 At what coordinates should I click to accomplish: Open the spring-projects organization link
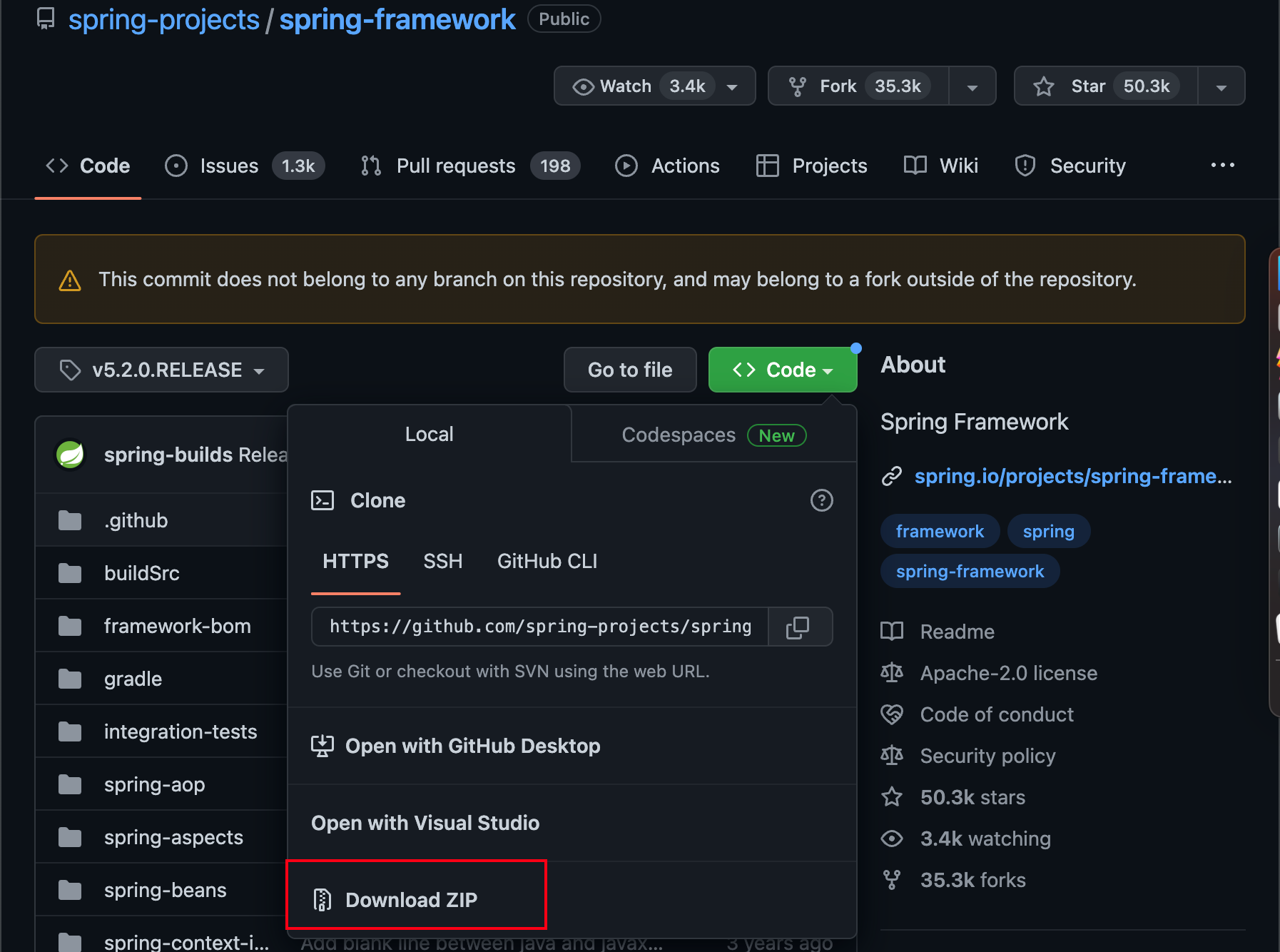[x=163, y=19]
